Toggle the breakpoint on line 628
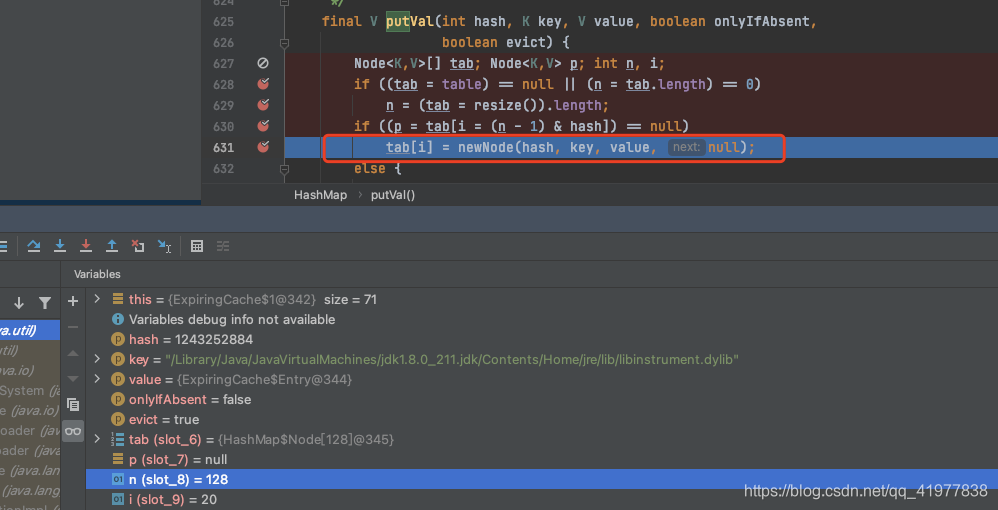 263,84
